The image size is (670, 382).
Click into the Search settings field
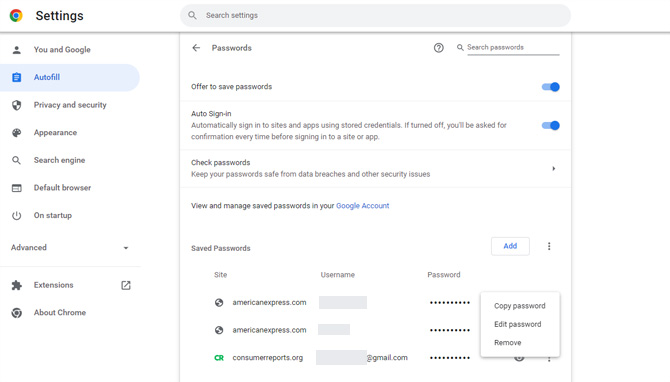pyautogui.click(x=375, y=15)
